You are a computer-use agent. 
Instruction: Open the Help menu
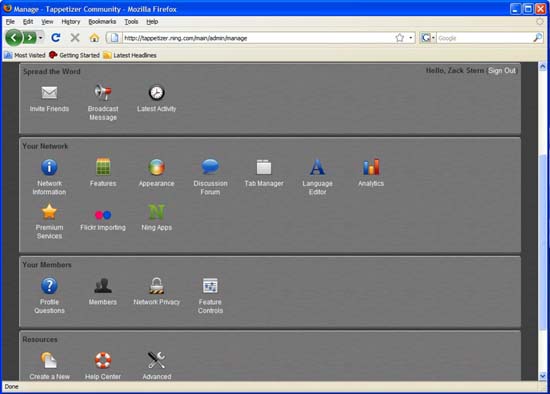(x=152, y=22)
